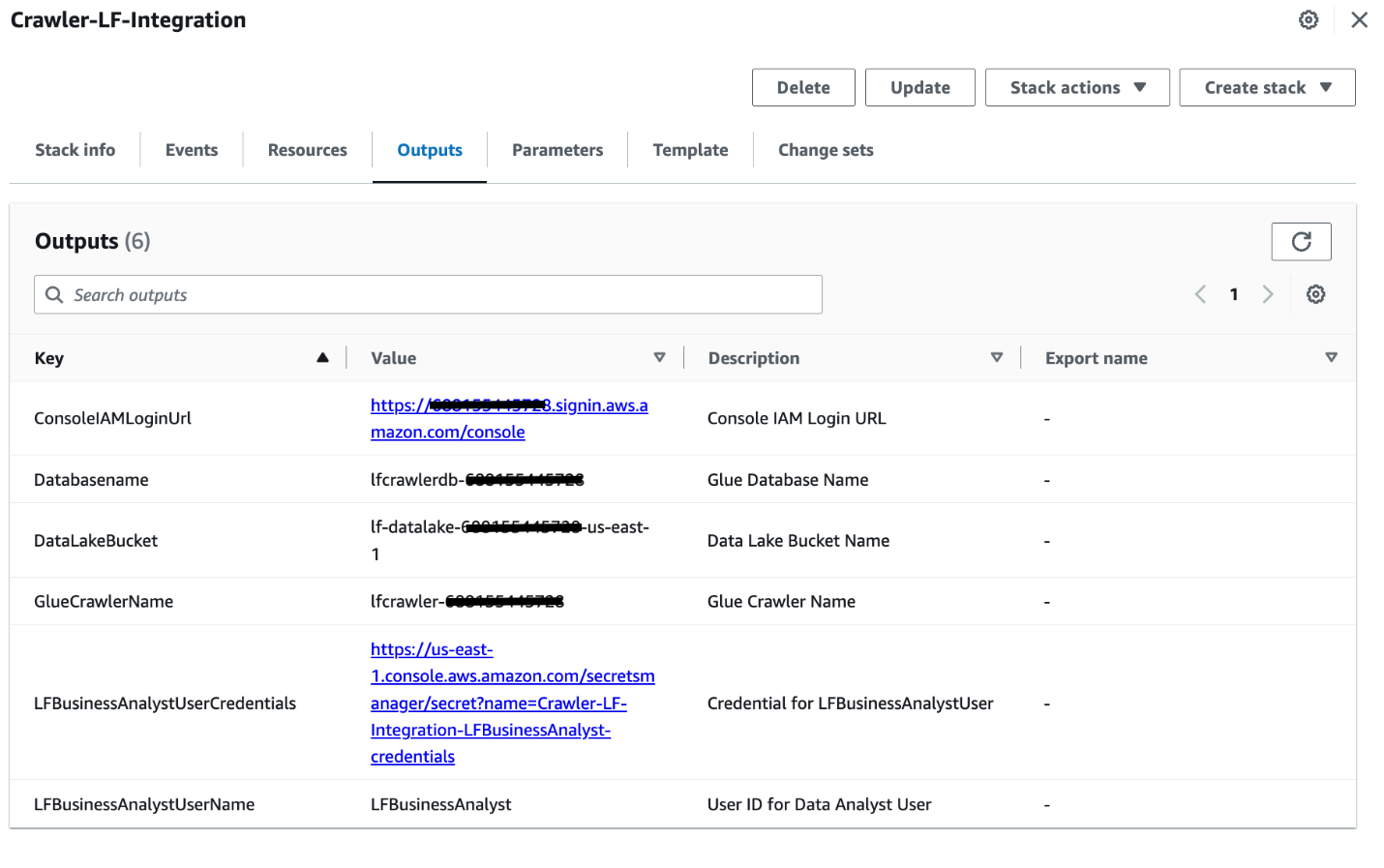This screenshot has height=868, width=1384.
Task: Click the Update button
Action: [919, 87]
